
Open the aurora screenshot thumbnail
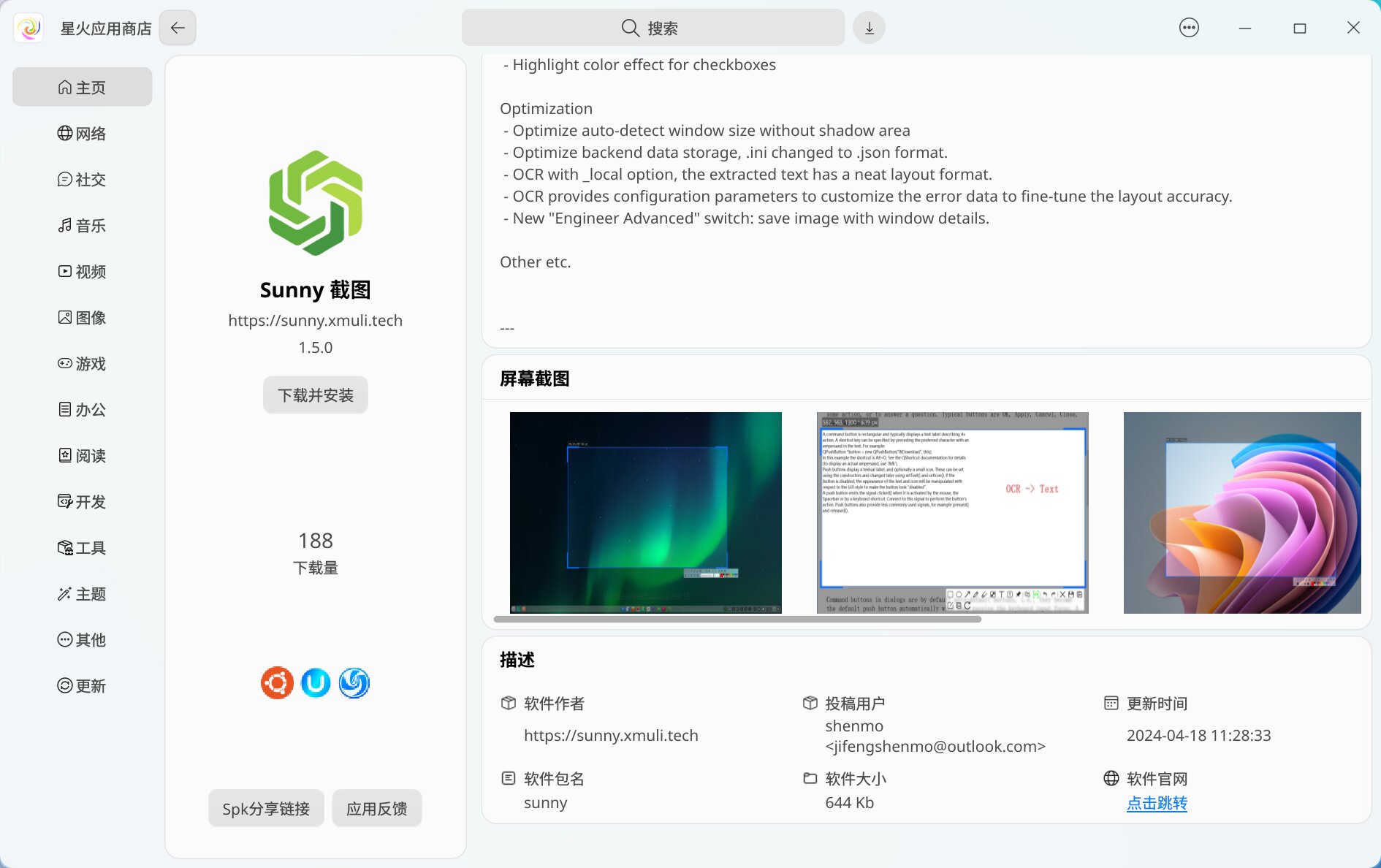pyautogui.click(x=646, y=512)
